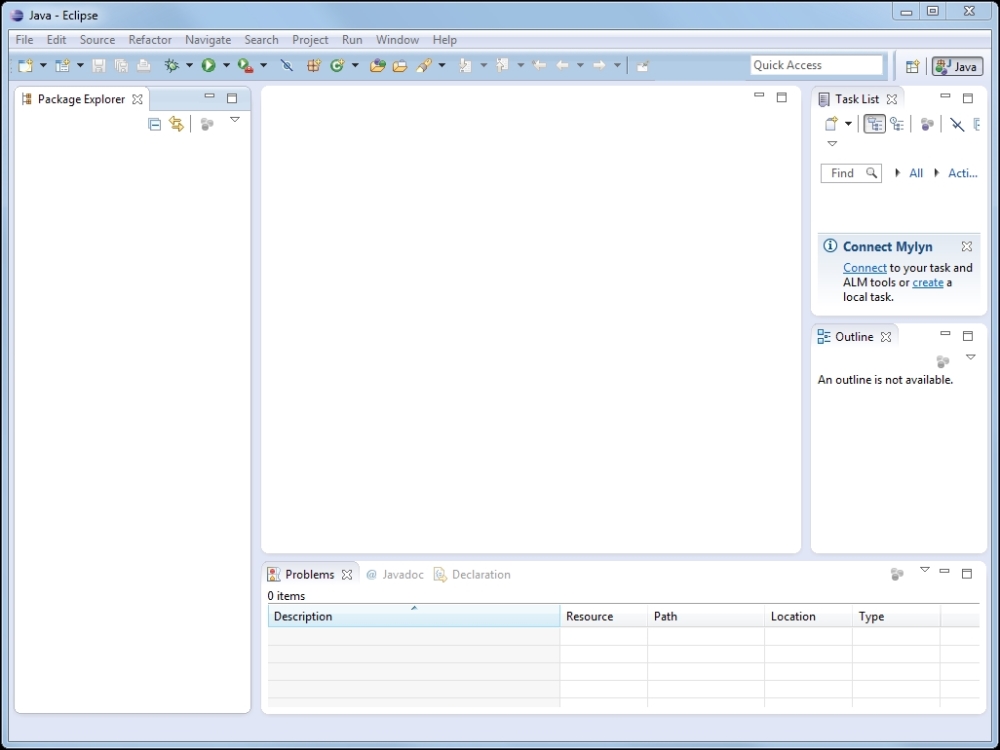This screenshot has width=1000, height=750.
Task: Click the Connect link in Mylyn notice
Action: point(864,268)
